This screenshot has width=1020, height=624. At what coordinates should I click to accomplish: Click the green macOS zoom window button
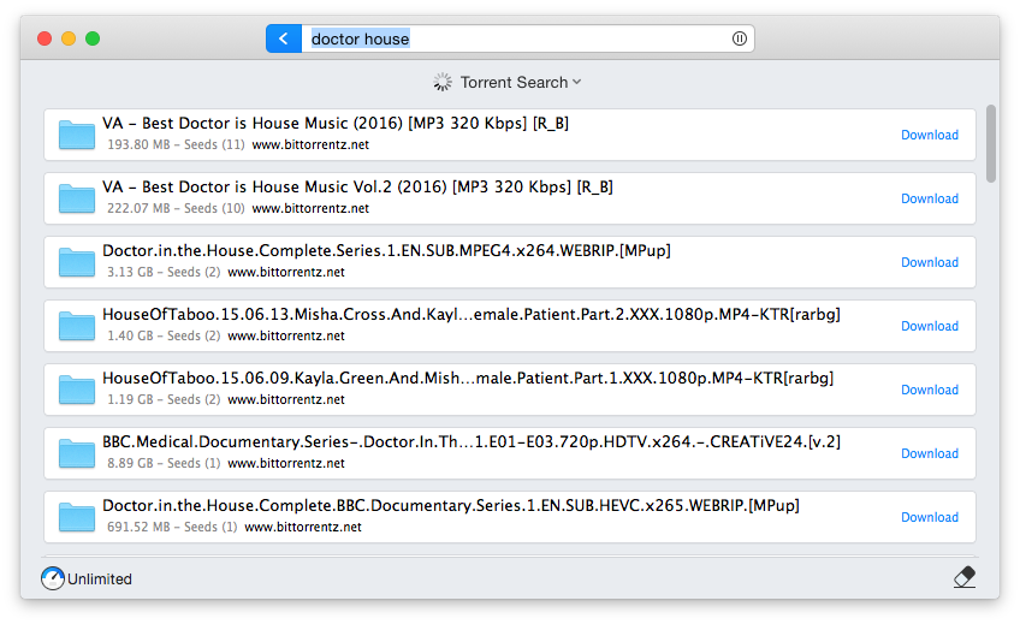(93, 39)
